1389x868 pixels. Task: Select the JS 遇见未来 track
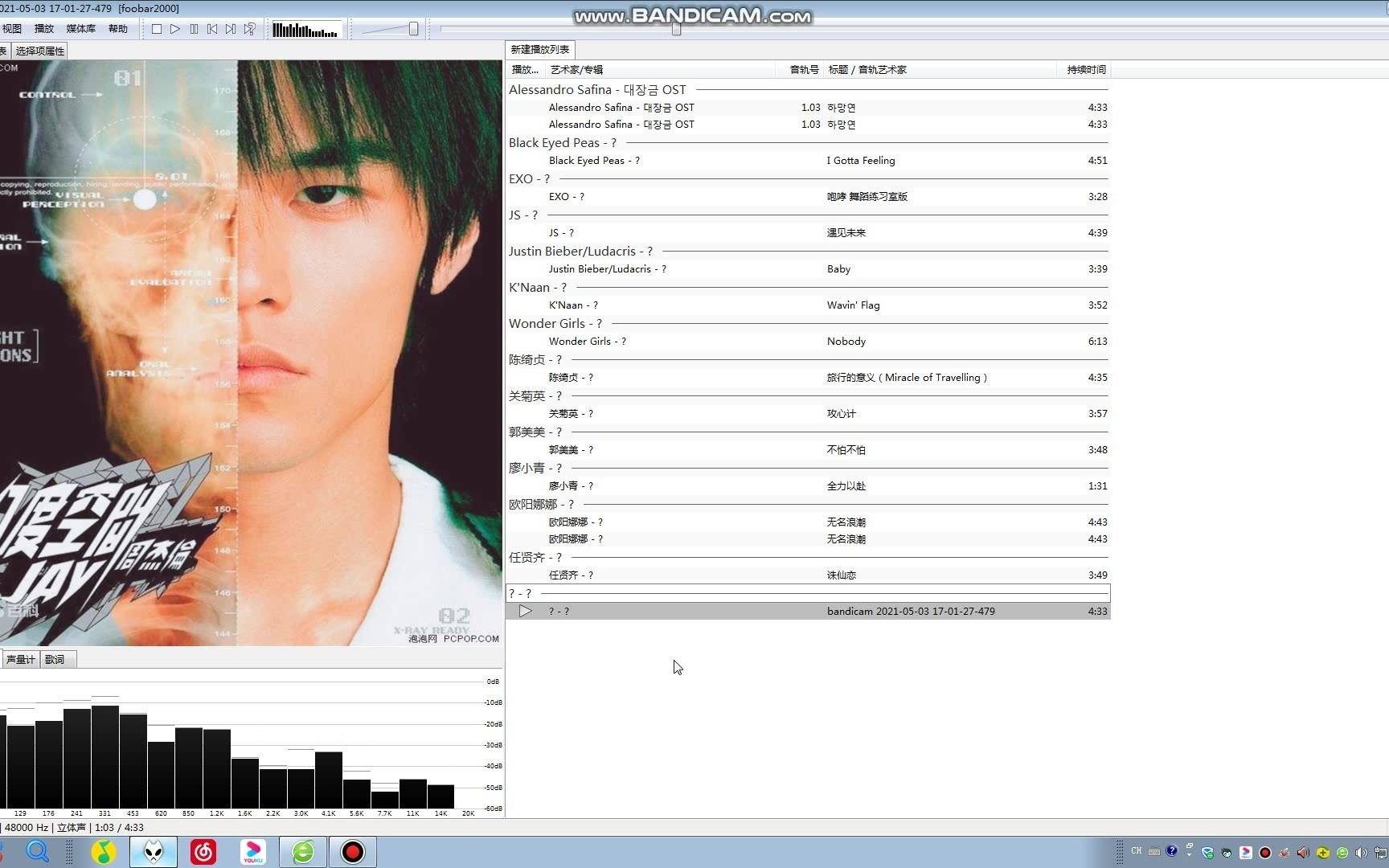[808, 233]
